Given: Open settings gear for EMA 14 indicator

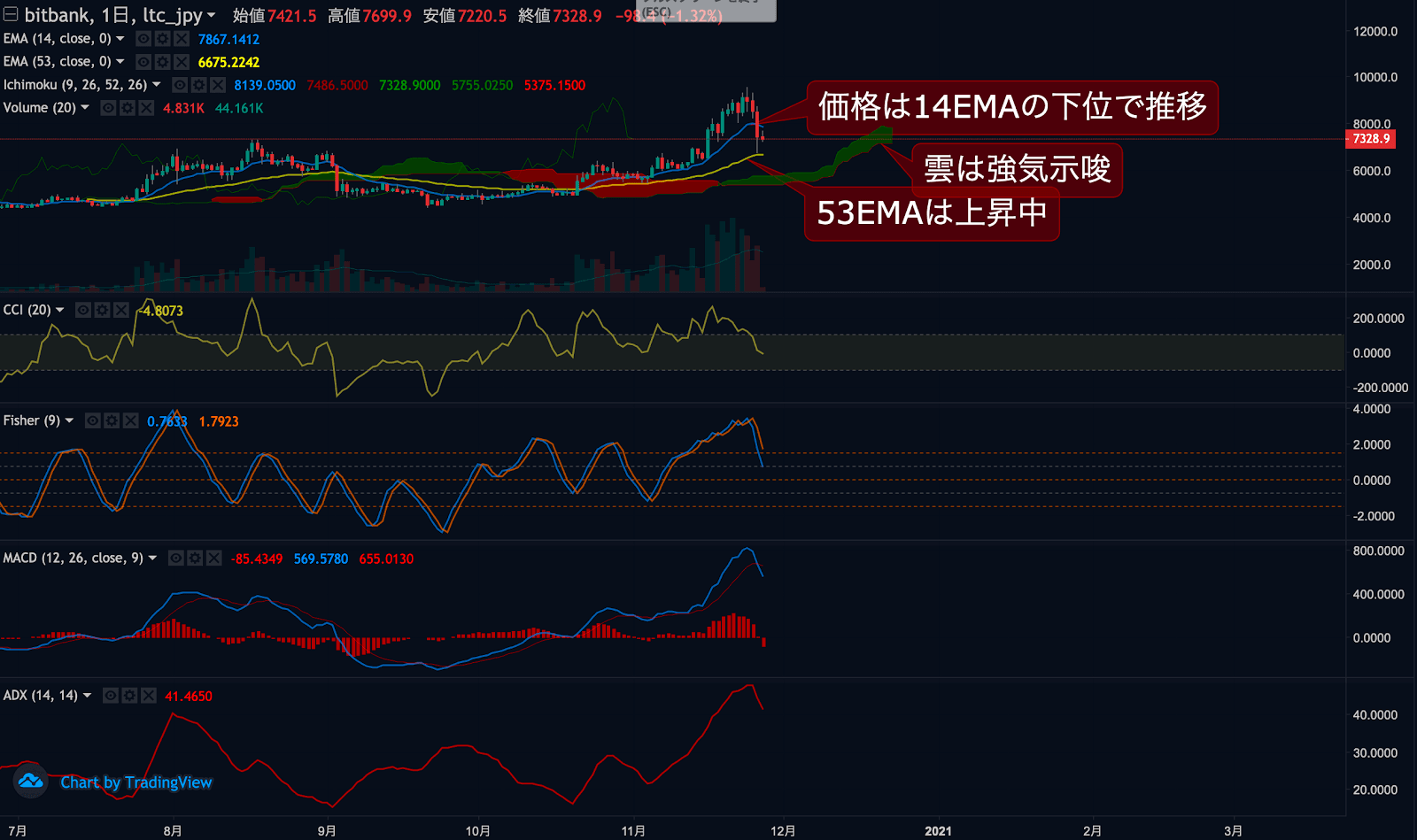Looking at the screenshot, I should [x=162, y=39].
